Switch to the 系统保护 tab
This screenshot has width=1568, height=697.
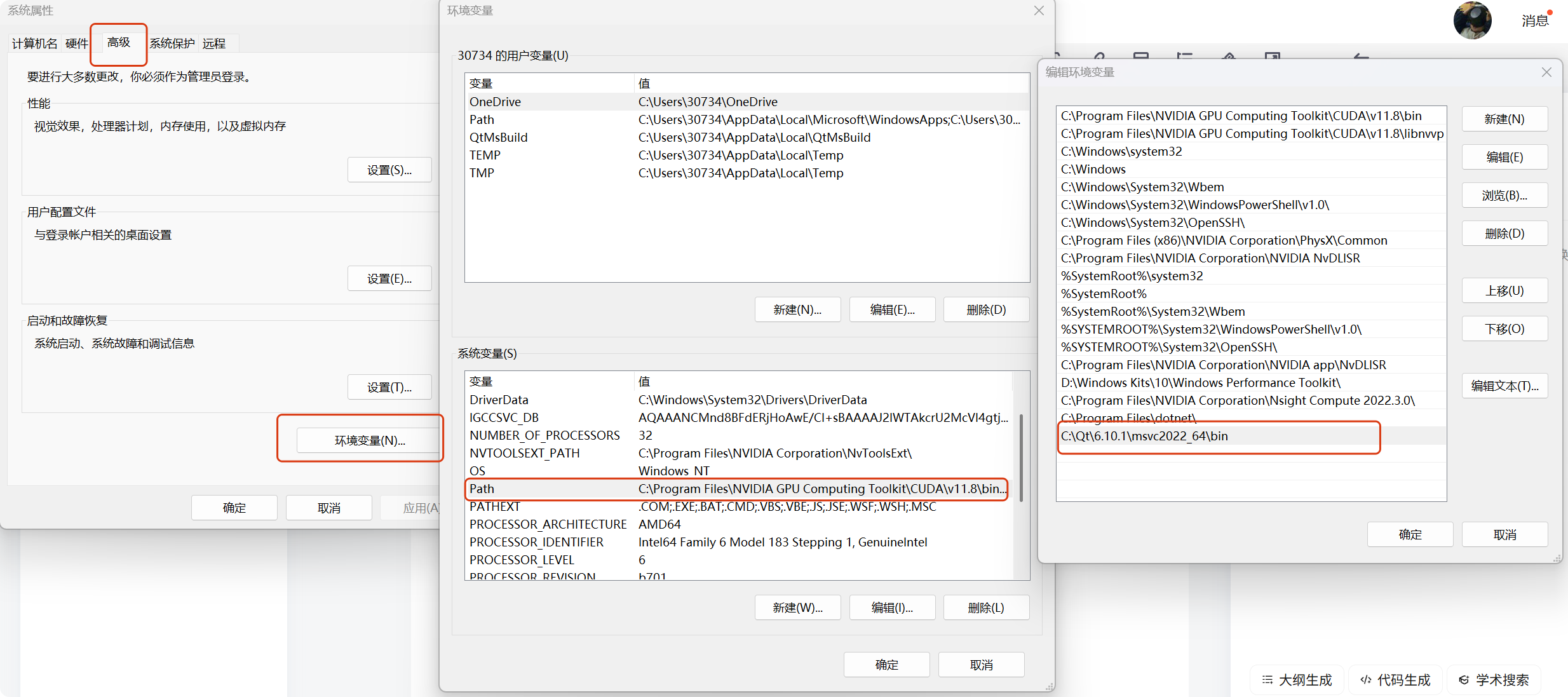click(x=172, y=43)
